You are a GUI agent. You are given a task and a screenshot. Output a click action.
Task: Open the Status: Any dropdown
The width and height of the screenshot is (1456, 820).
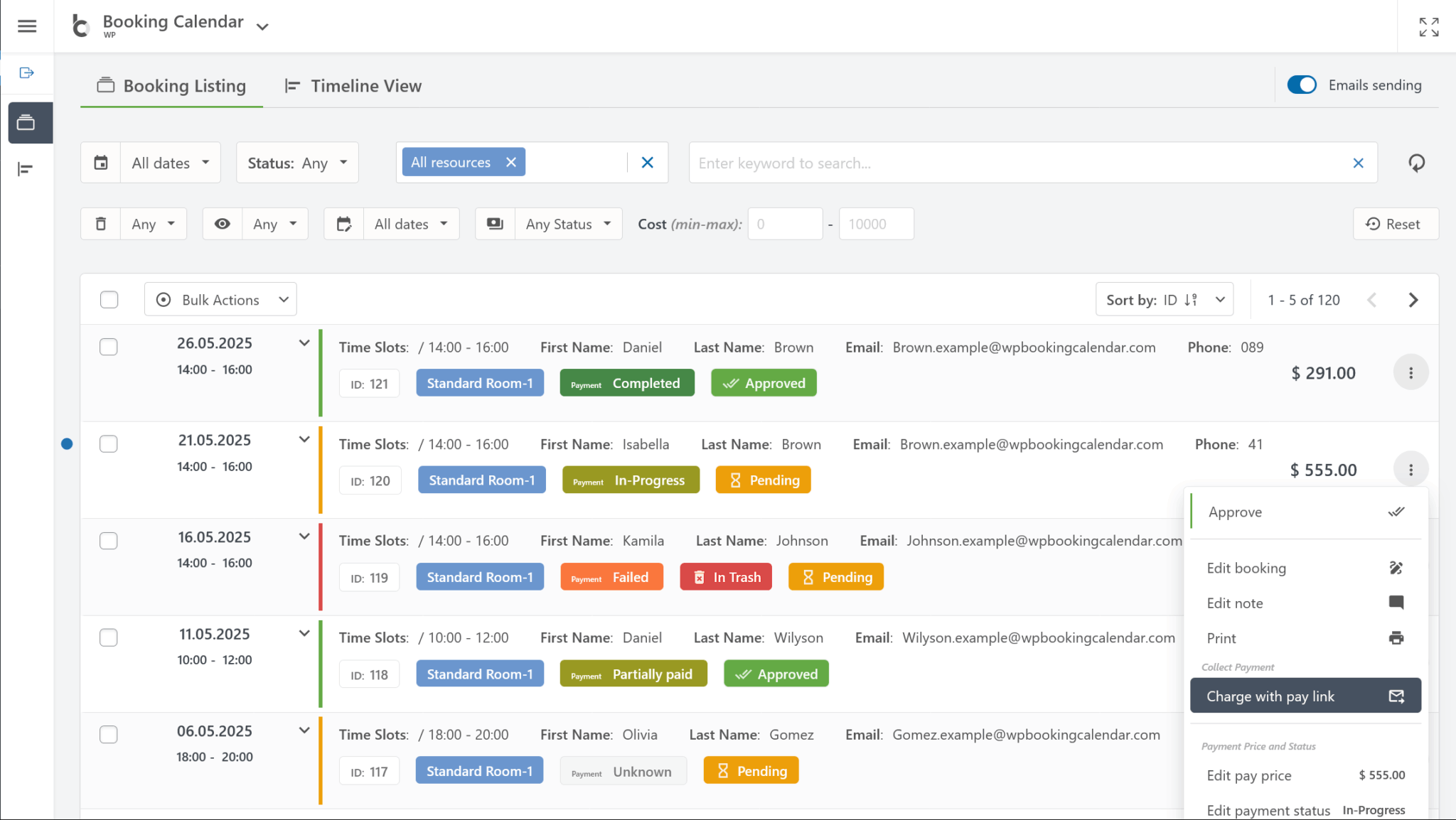pyautogui.click(x=296, y=162)
